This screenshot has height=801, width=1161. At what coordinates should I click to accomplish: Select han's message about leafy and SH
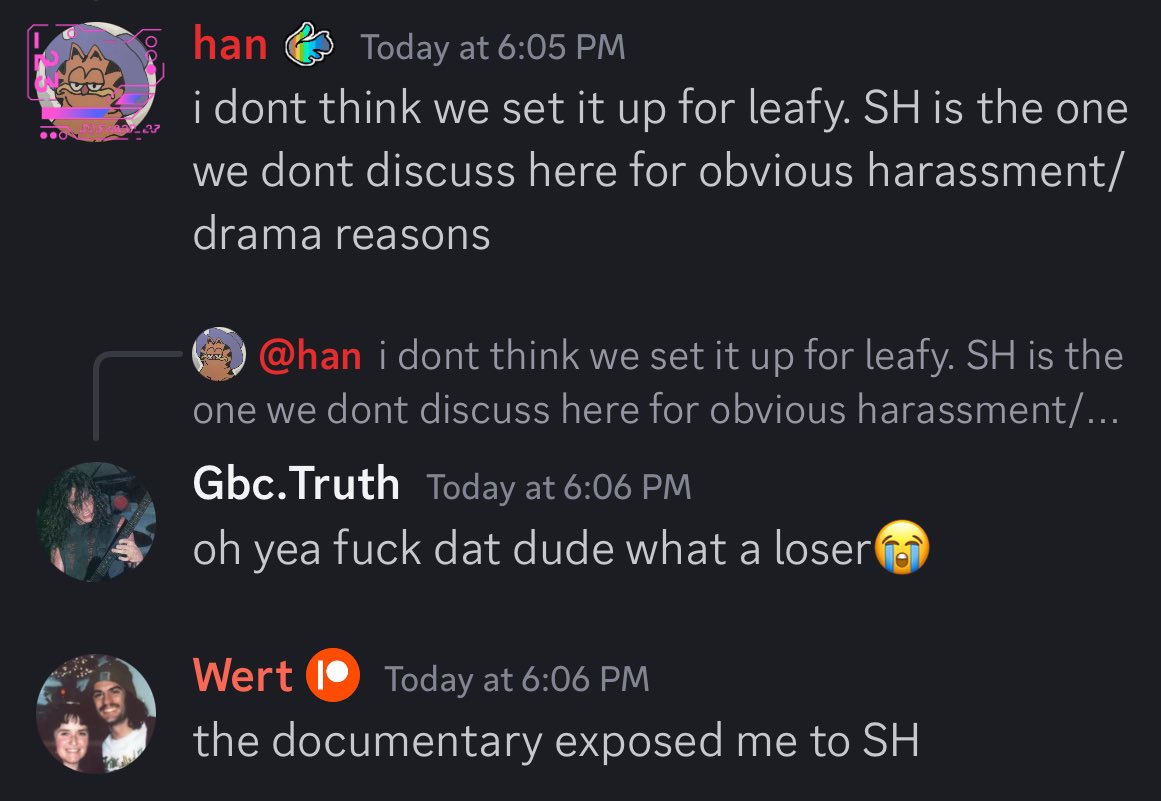pos(660,171)
